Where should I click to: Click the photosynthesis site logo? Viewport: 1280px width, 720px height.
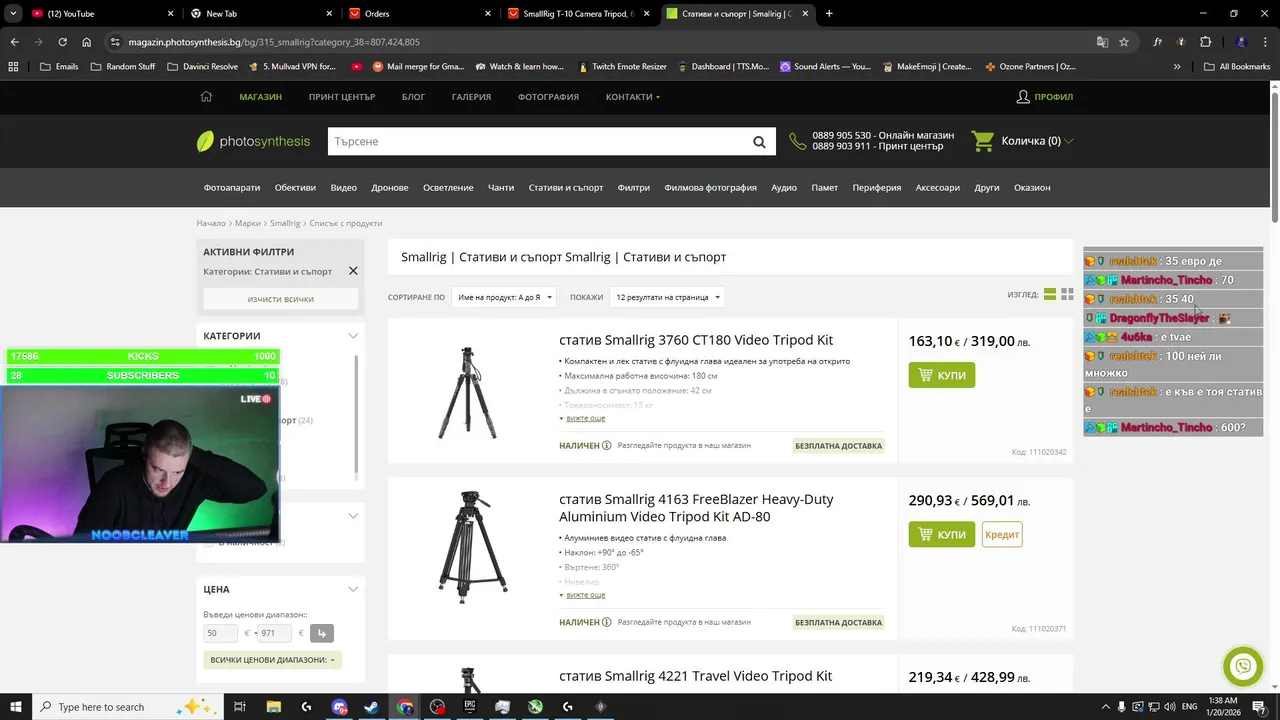[253, 141]
